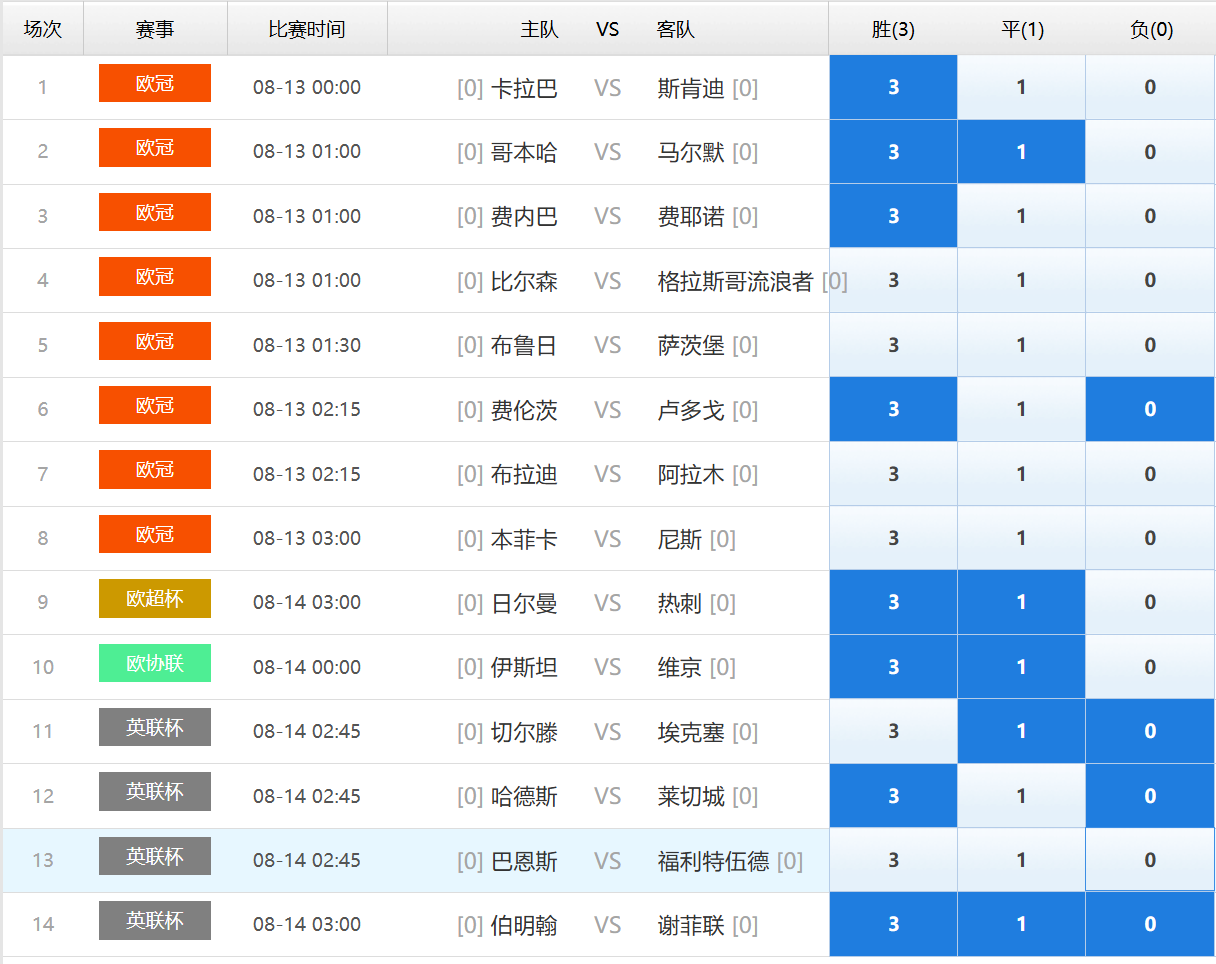Click the 胜(3) column header
1216x964 pixels.
(893, 30)
